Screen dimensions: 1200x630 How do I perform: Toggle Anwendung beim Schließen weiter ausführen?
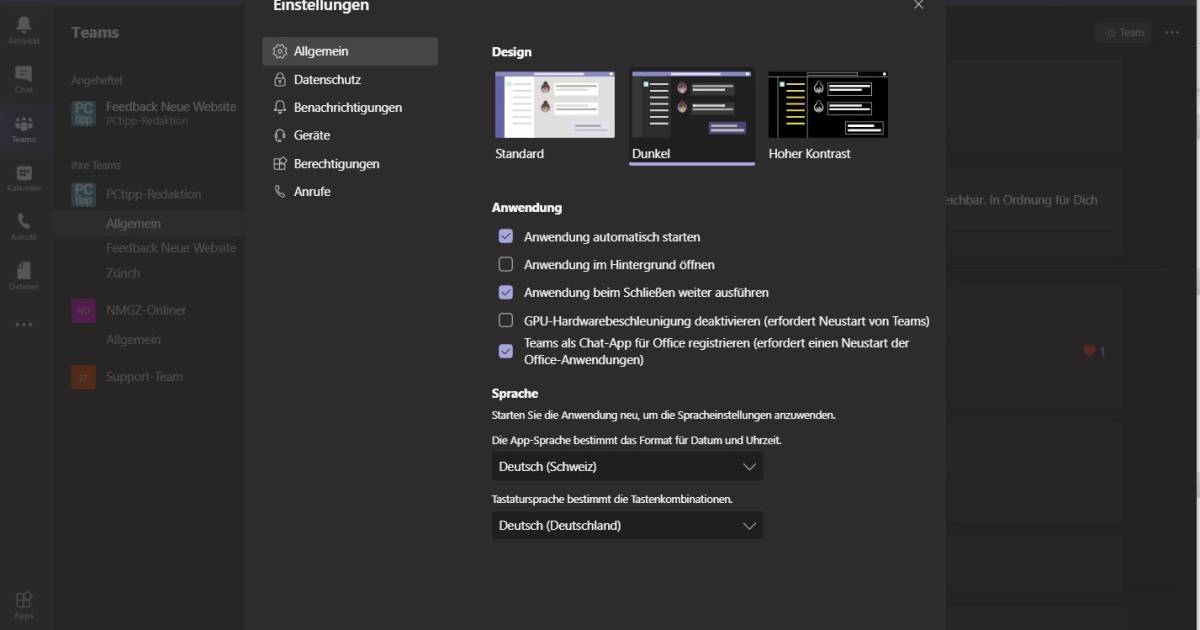tap(506, 293)
